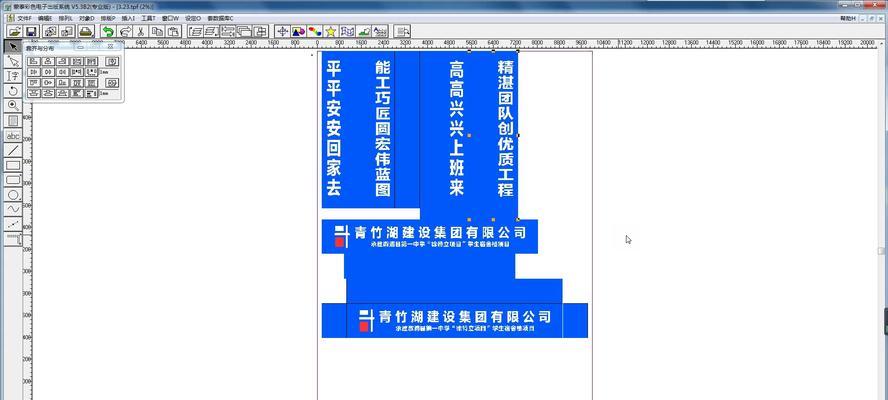Viewport: 888px width, 400px height.
Task: Redo with the curved right arrow icon
Action: 125,32
